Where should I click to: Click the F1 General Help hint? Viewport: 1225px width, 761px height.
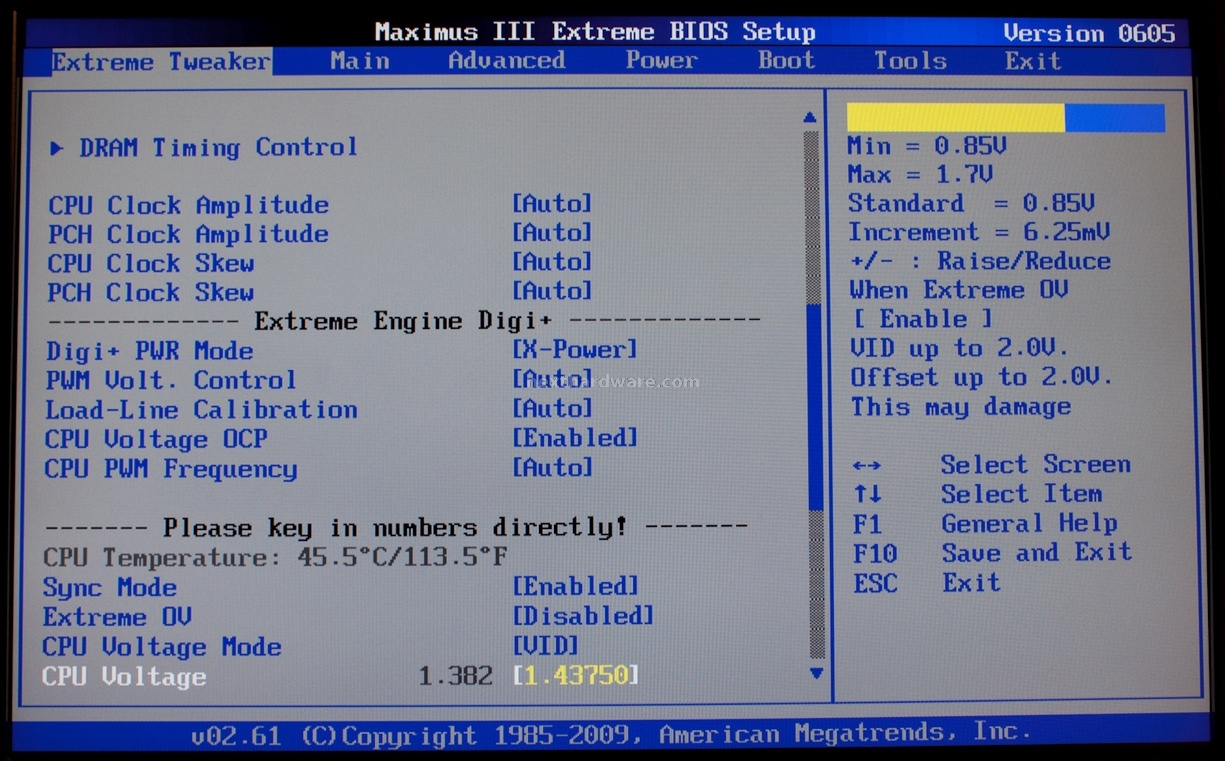coord(985,523)
